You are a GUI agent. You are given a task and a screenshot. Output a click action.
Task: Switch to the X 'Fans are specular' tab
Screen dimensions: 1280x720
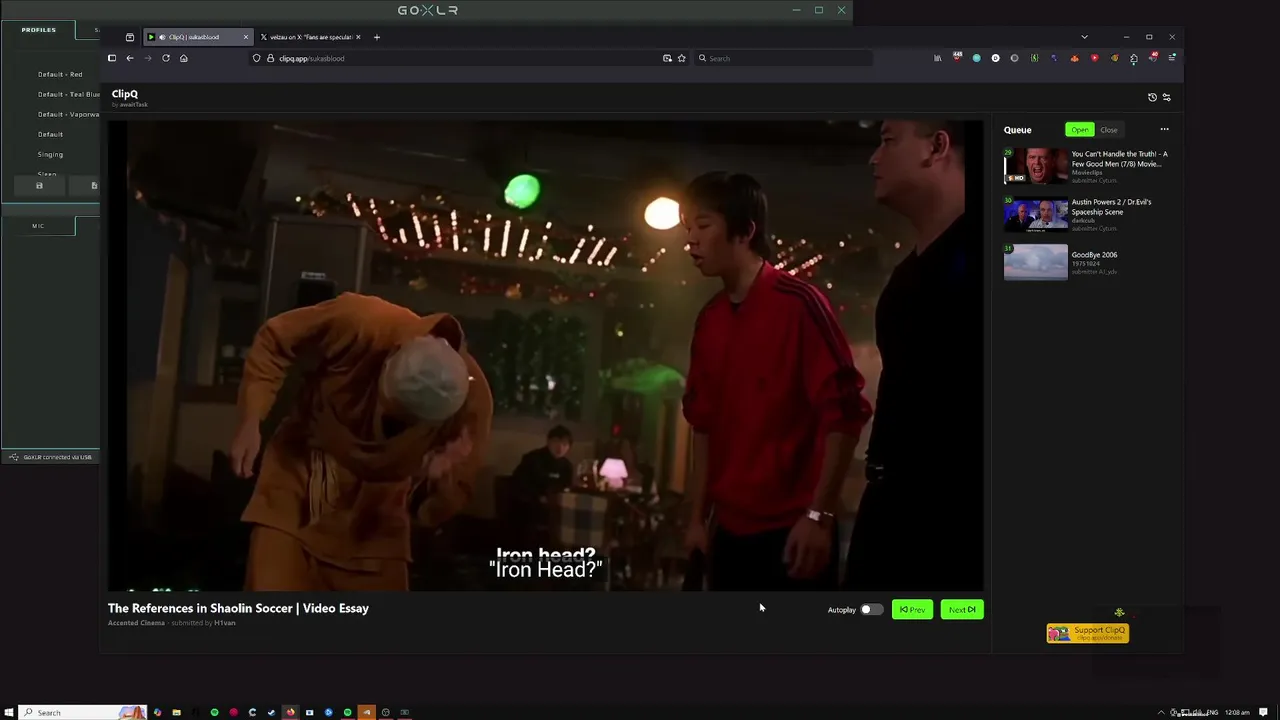311,37
